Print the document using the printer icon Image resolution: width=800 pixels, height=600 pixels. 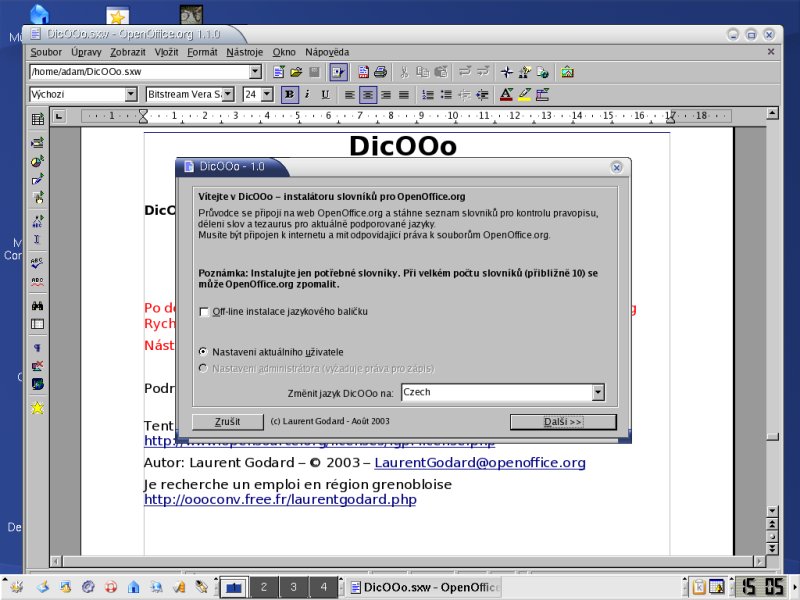380,72
